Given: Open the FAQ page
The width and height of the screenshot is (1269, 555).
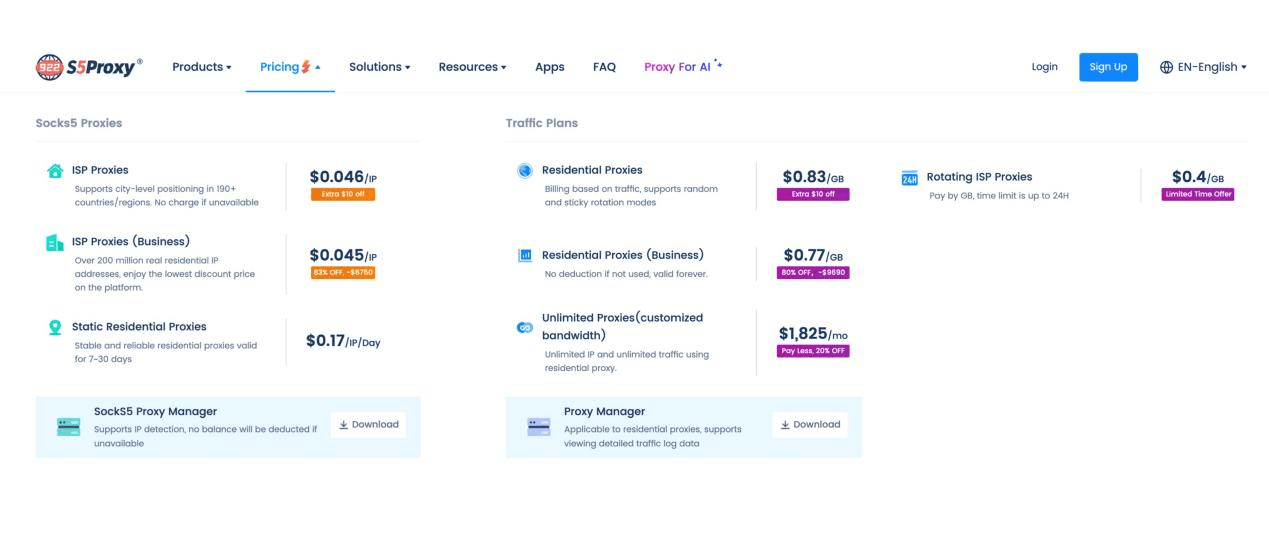Looking at the screenshot, I should (x=604, y=67).
